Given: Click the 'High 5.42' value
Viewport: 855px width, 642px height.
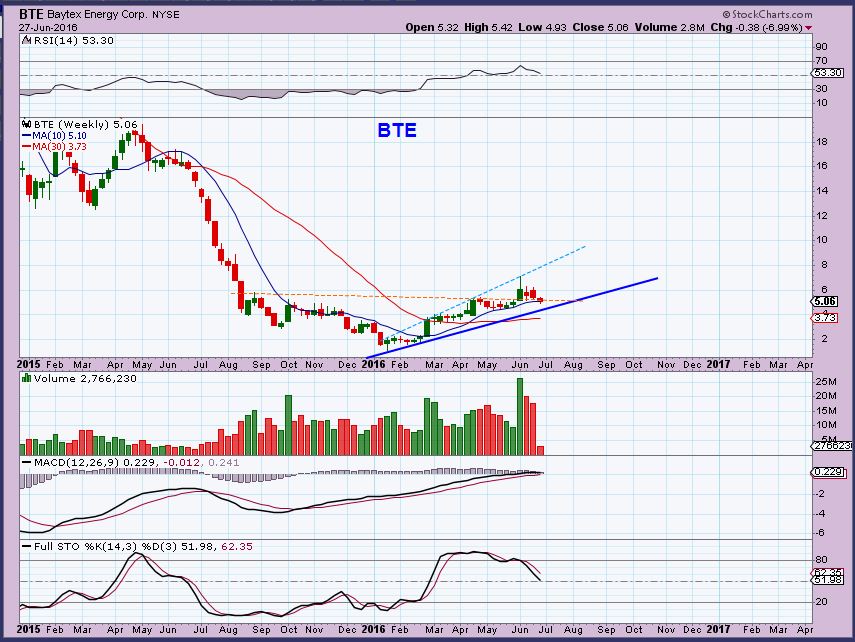Looking at the screenshot, I should pos(489,27).
